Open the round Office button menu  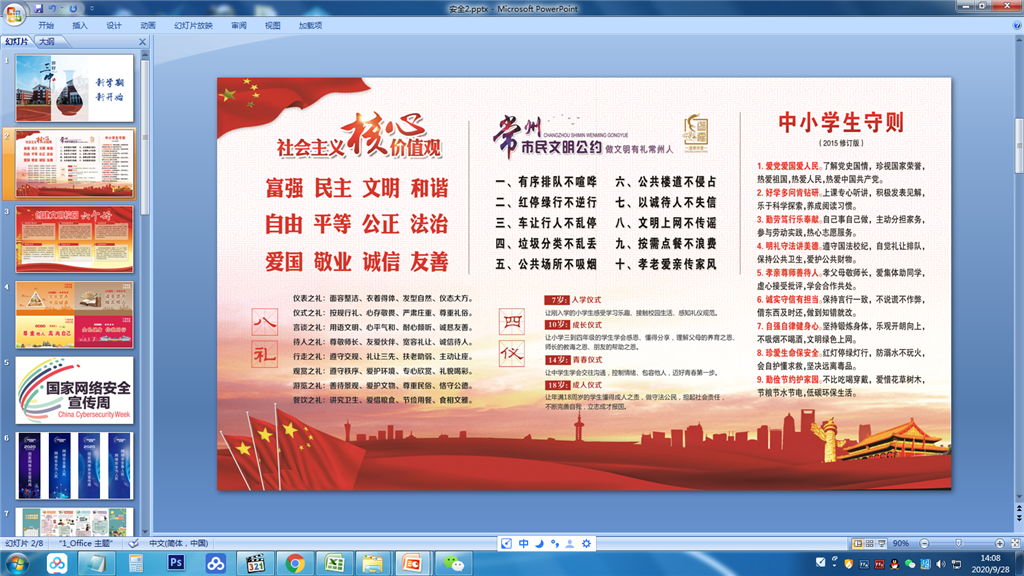point(14,13)
